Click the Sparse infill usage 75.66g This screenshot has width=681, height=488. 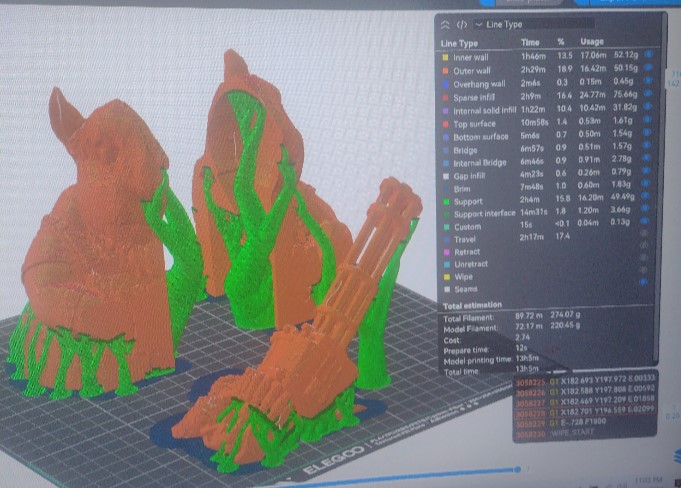click(x=625, y=94)
